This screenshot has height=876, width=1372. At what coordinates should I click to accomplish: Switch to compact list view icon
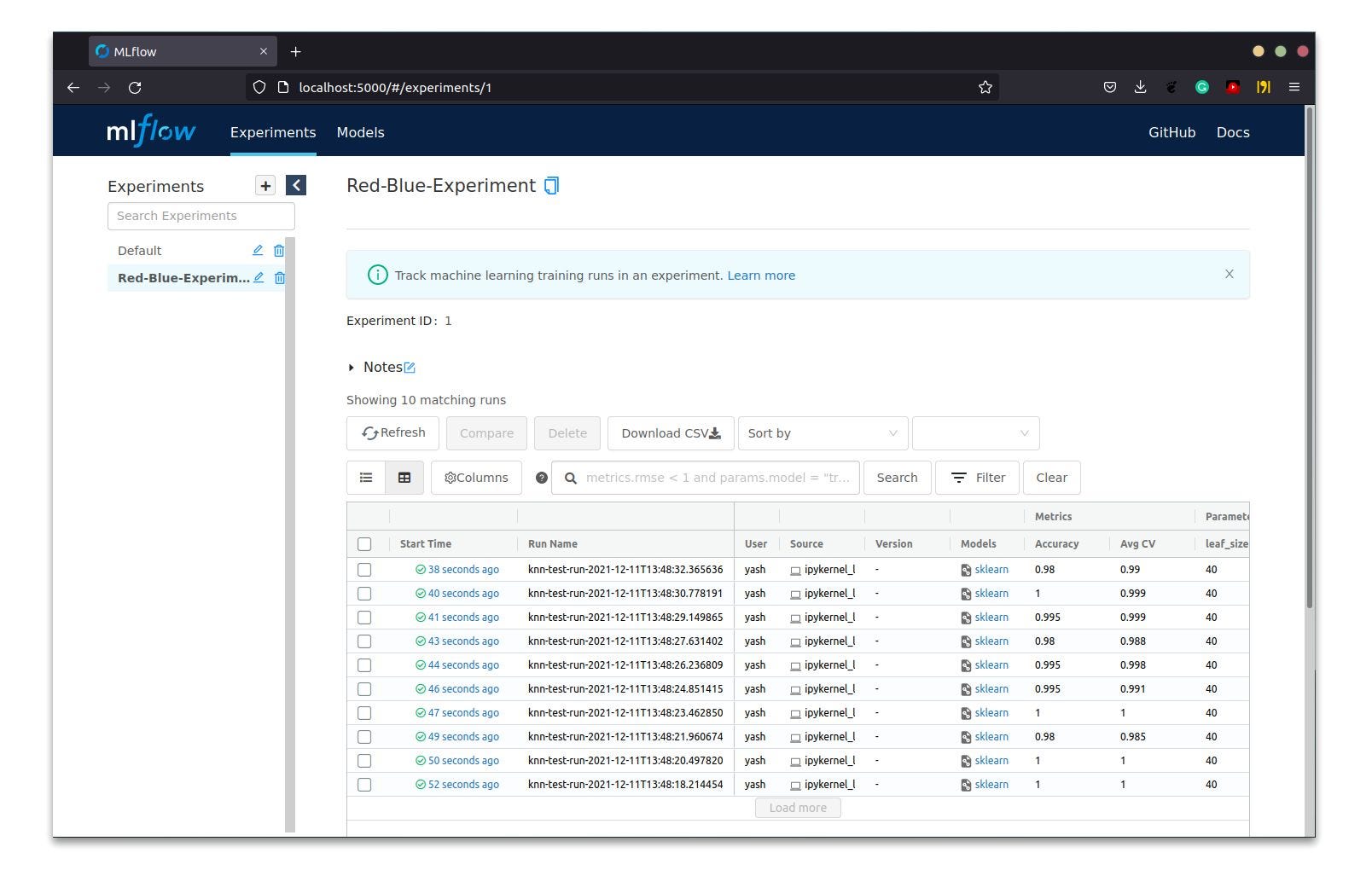tap(366, 478)
